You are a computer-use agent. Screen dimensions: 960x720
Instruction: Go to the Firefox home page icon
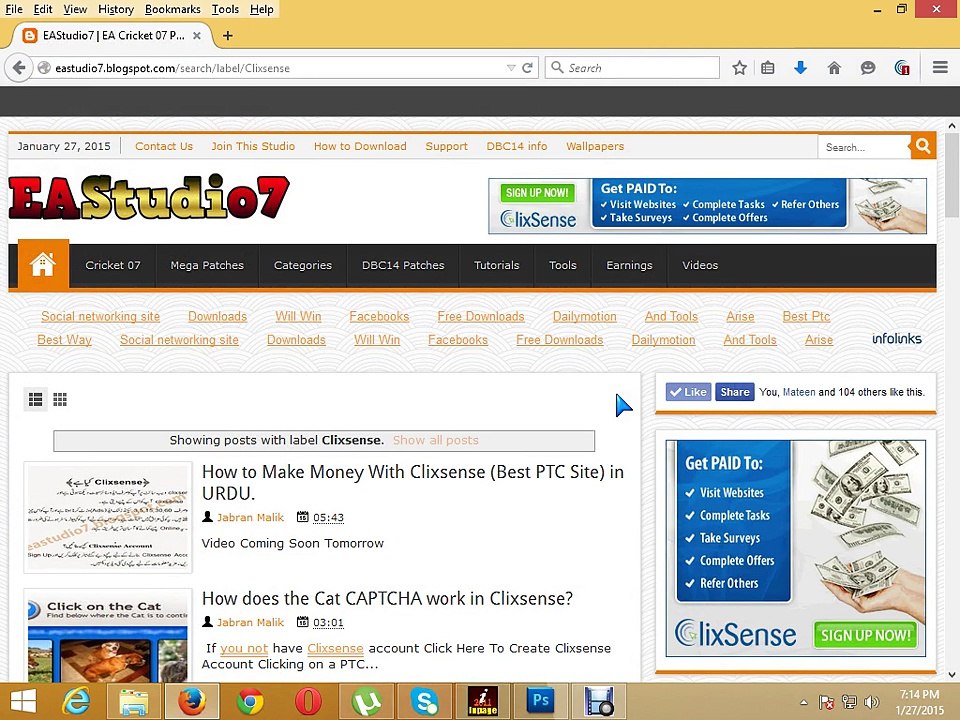[834, 68]
